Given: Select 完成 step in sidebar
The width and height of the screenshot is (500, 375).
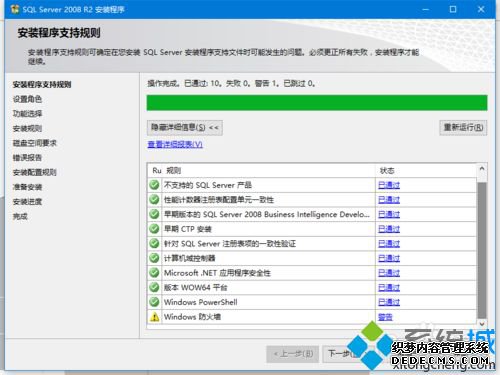Looking at the screenshot, I should (20, 216).
